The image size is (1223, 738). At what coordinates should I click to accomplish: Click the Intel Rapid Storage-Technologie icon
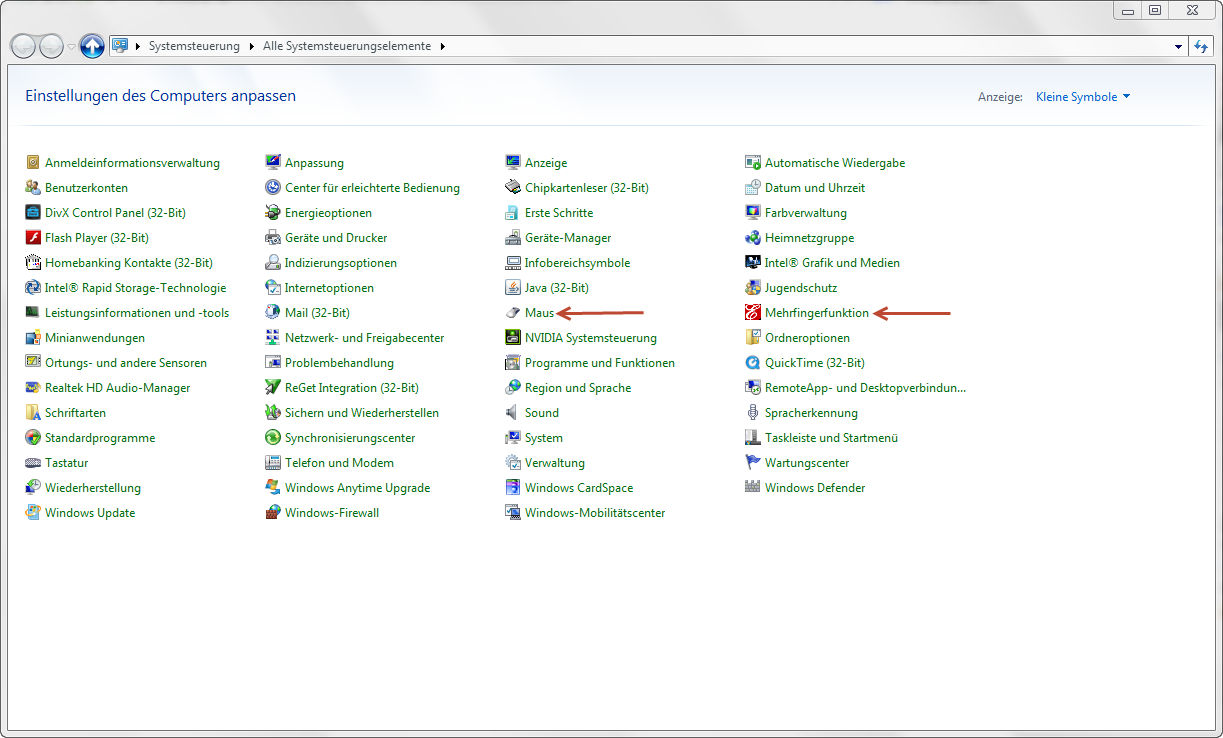(x=33, y=288)
